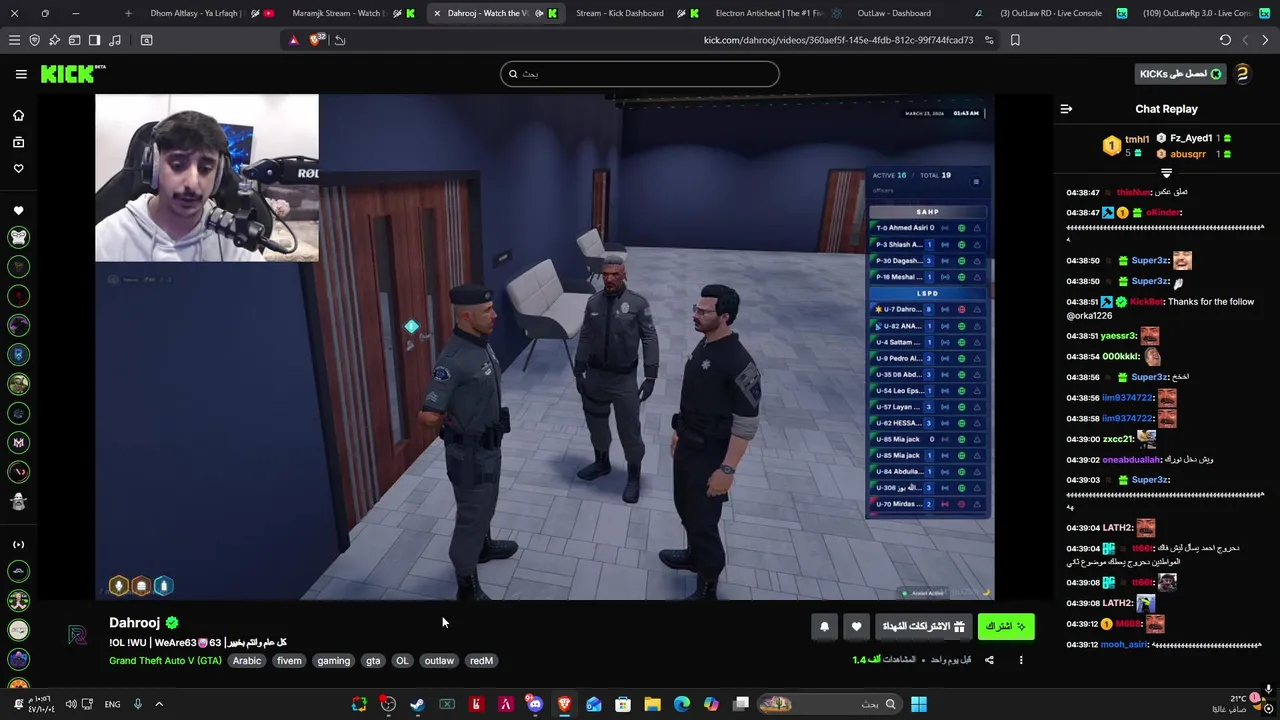1280x720 pixels.
Task: Open Discord from the Windows taskbar
Action: tap(535, 704)
